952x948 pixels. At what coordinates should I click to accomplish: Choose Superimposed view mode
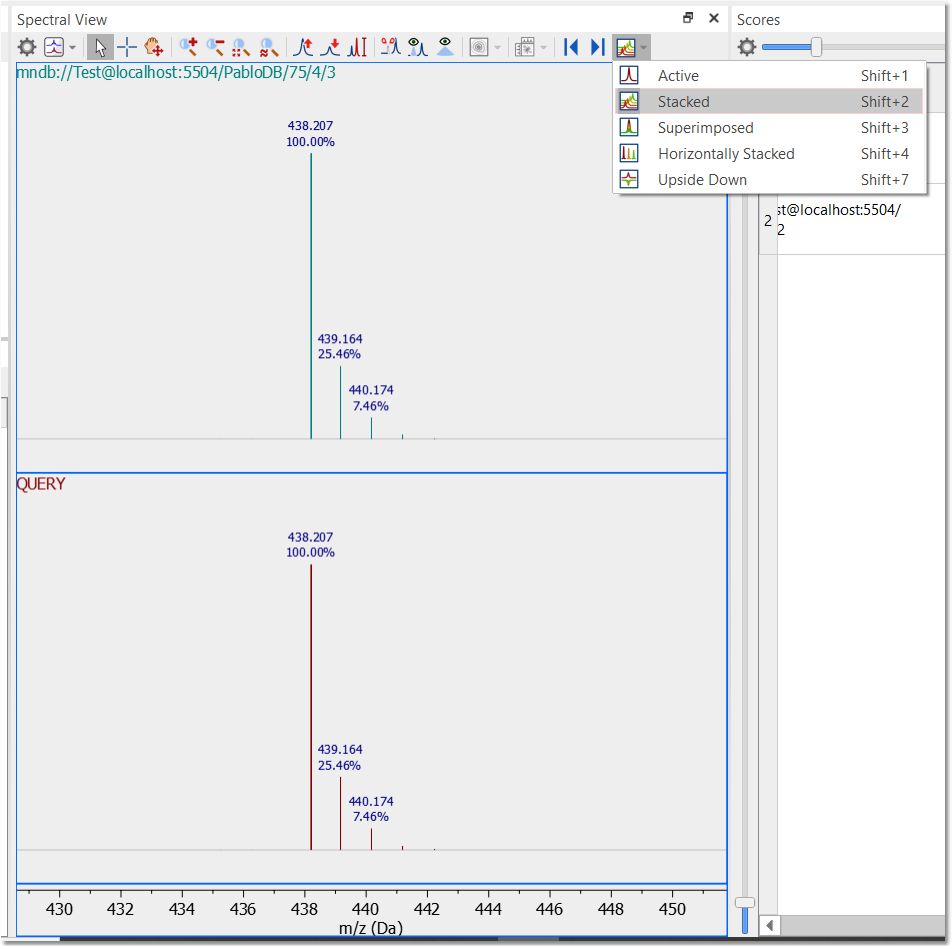(x=769, y=128)
